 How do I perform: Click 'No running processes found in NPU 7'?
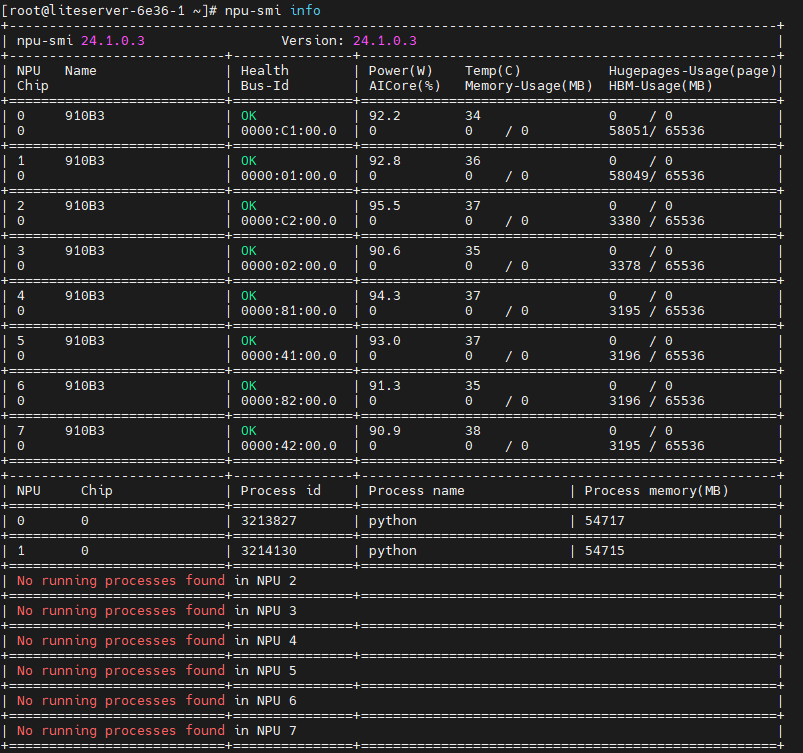156,731
